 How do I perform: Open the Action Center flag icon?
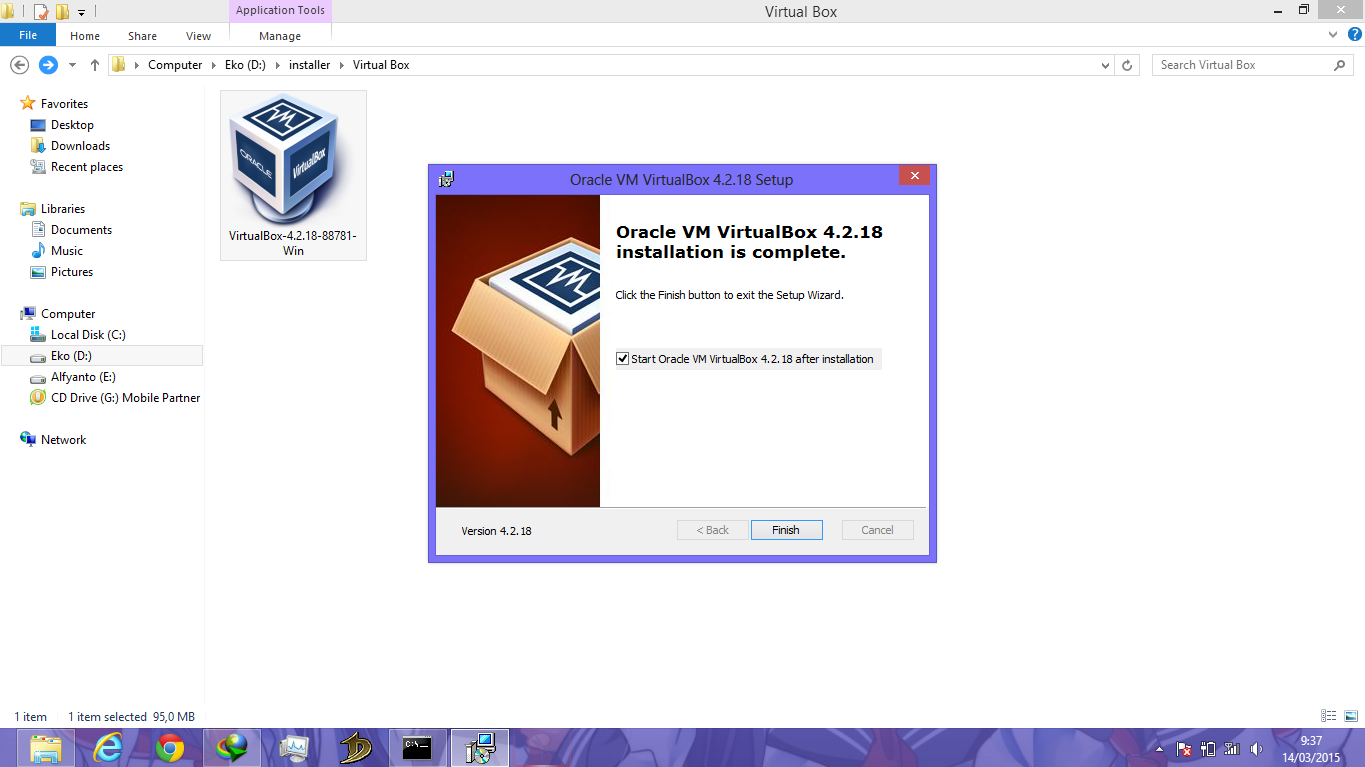[1184, 749]
